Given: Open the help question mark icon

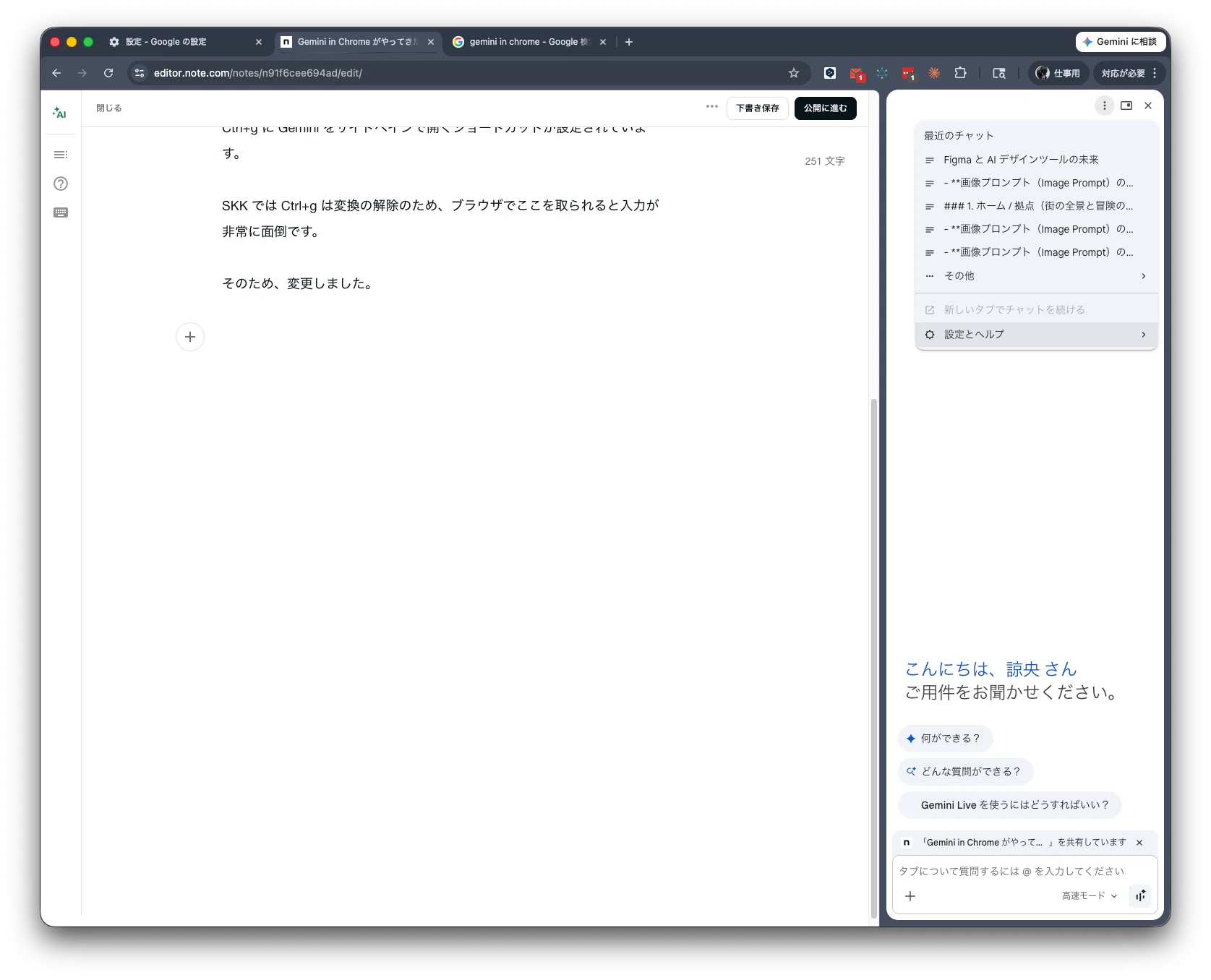Looking at the screenshot, I should point(61,184).
